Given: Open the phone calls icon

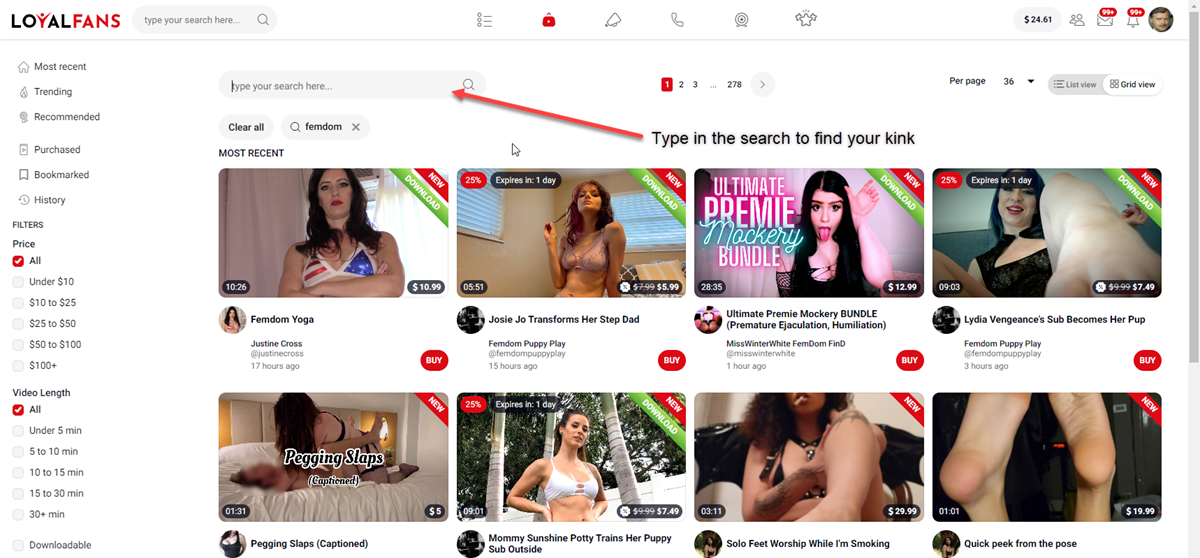Looking at the screenshot, I should point(677,20).
